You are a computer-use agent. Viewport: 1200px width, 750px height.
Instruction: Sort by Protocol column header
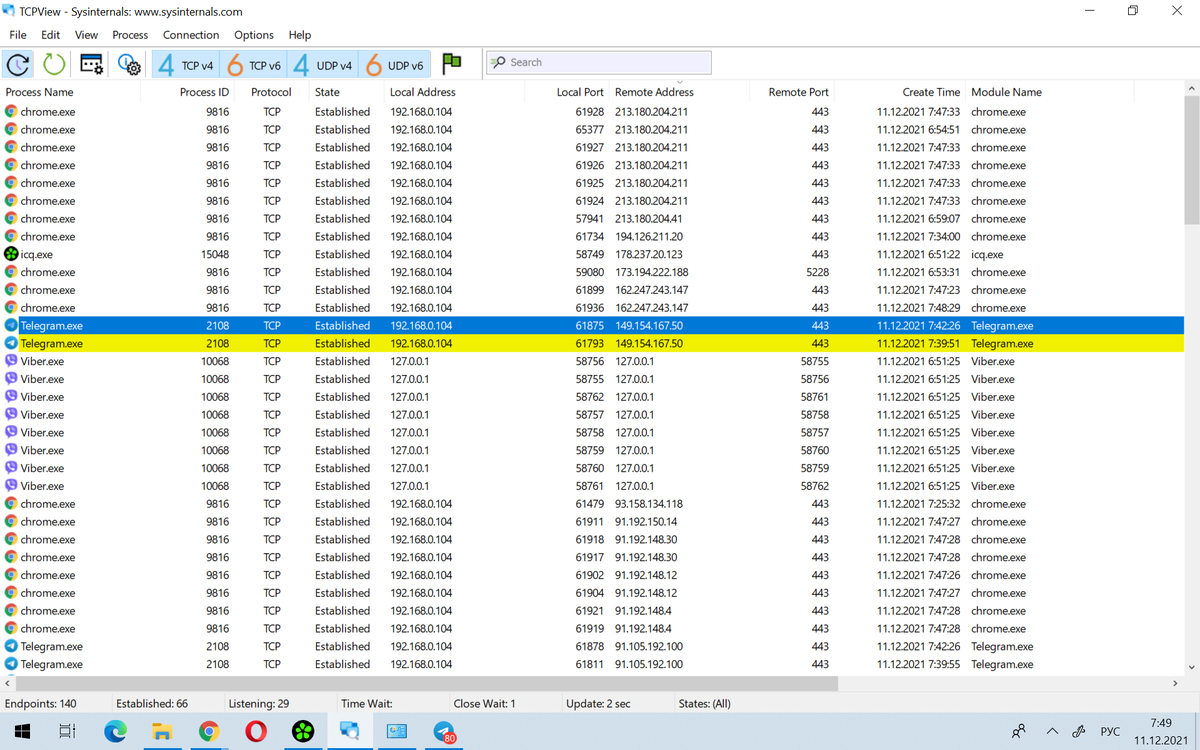271,92
